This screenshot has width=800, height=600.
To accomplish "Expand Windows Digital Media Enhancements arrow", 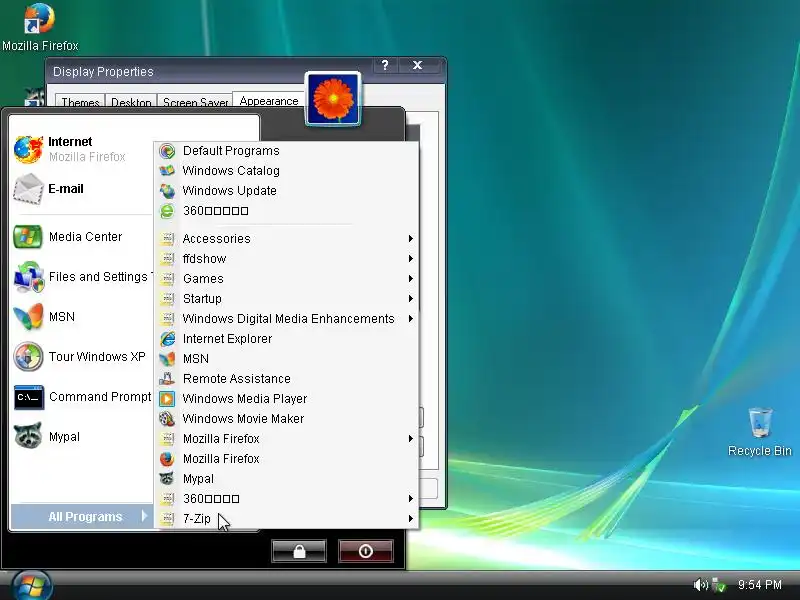I will pos(410,318).
